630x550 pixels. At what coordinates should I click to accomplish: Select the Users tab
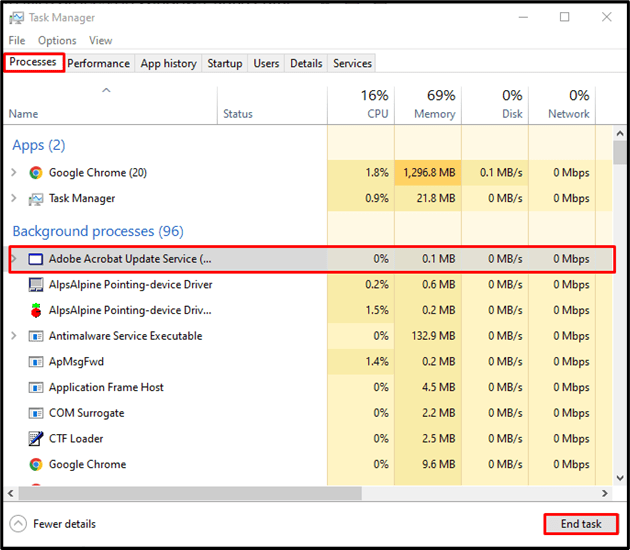[266, 63]
